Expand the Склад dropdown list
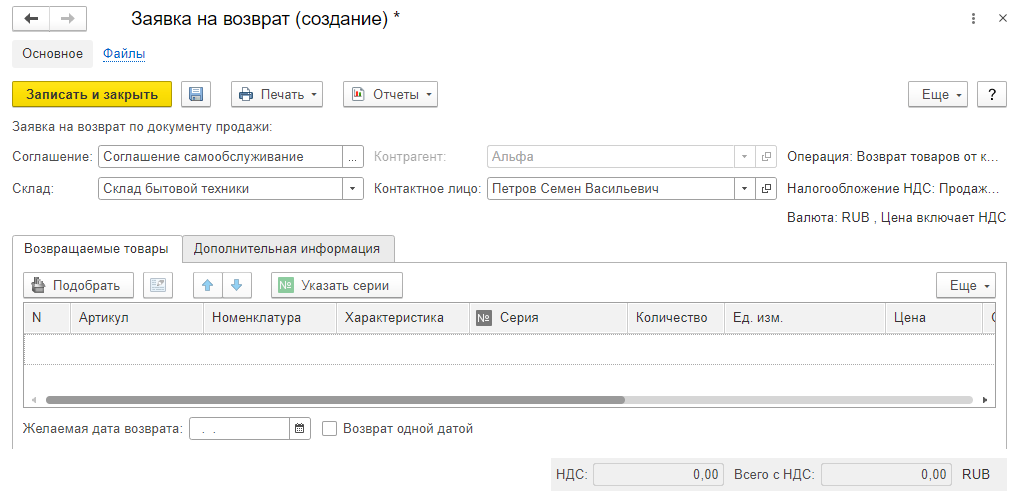Image resolution: width=1027 pixels, height=503 pixels. (352, 188)
